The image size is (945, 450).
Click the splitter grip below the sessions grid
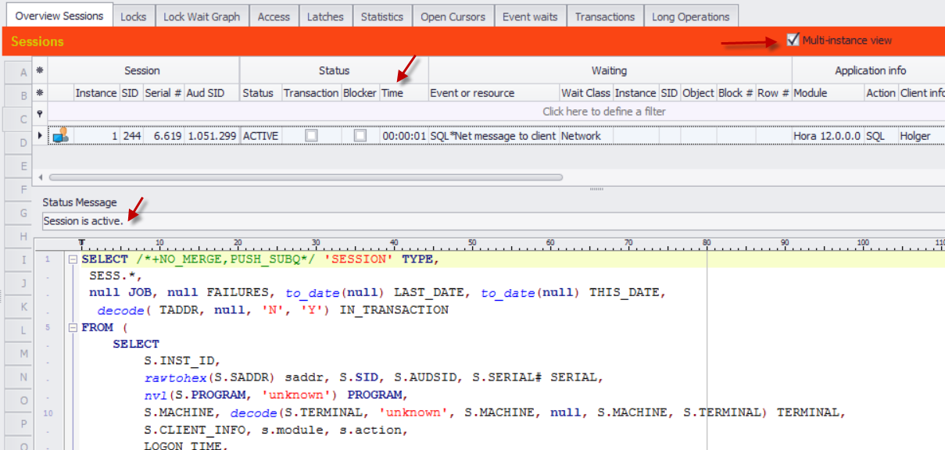[x=596, y=188]
